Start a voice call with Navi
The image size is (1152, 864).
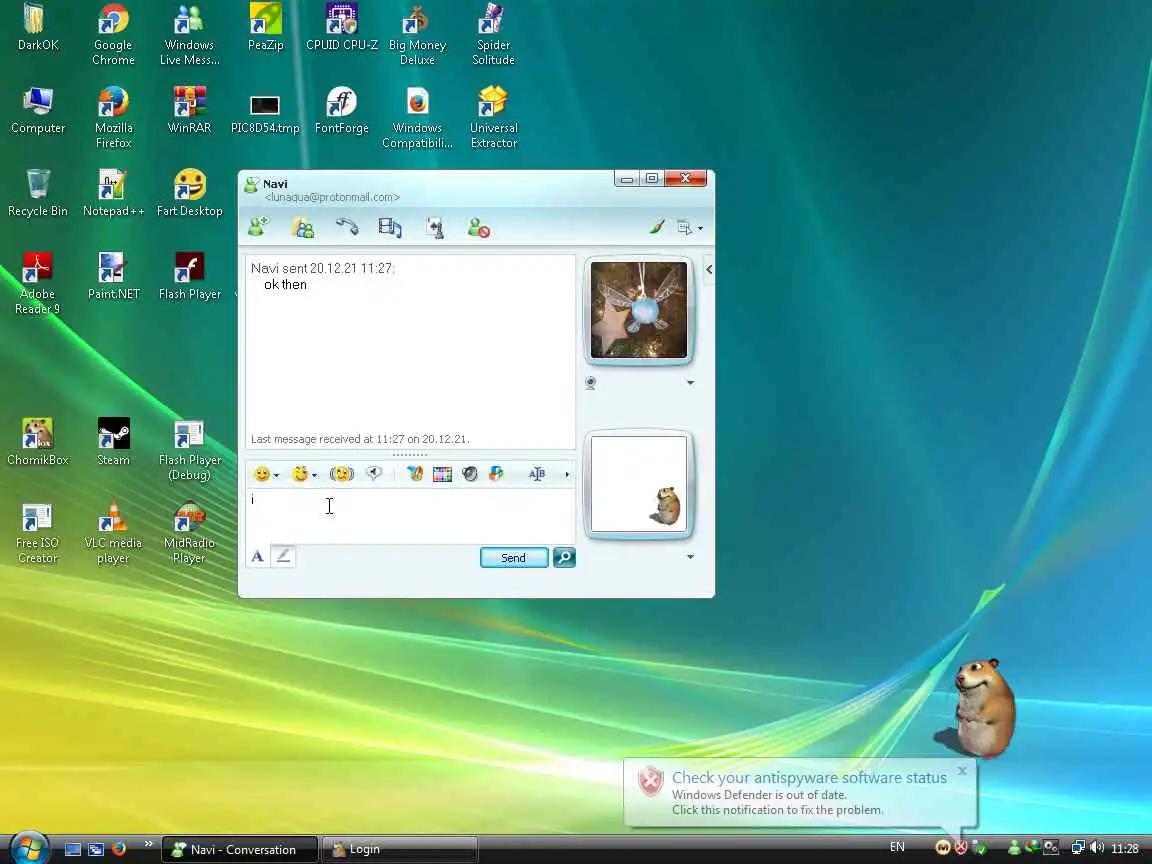tap(347, 227)
